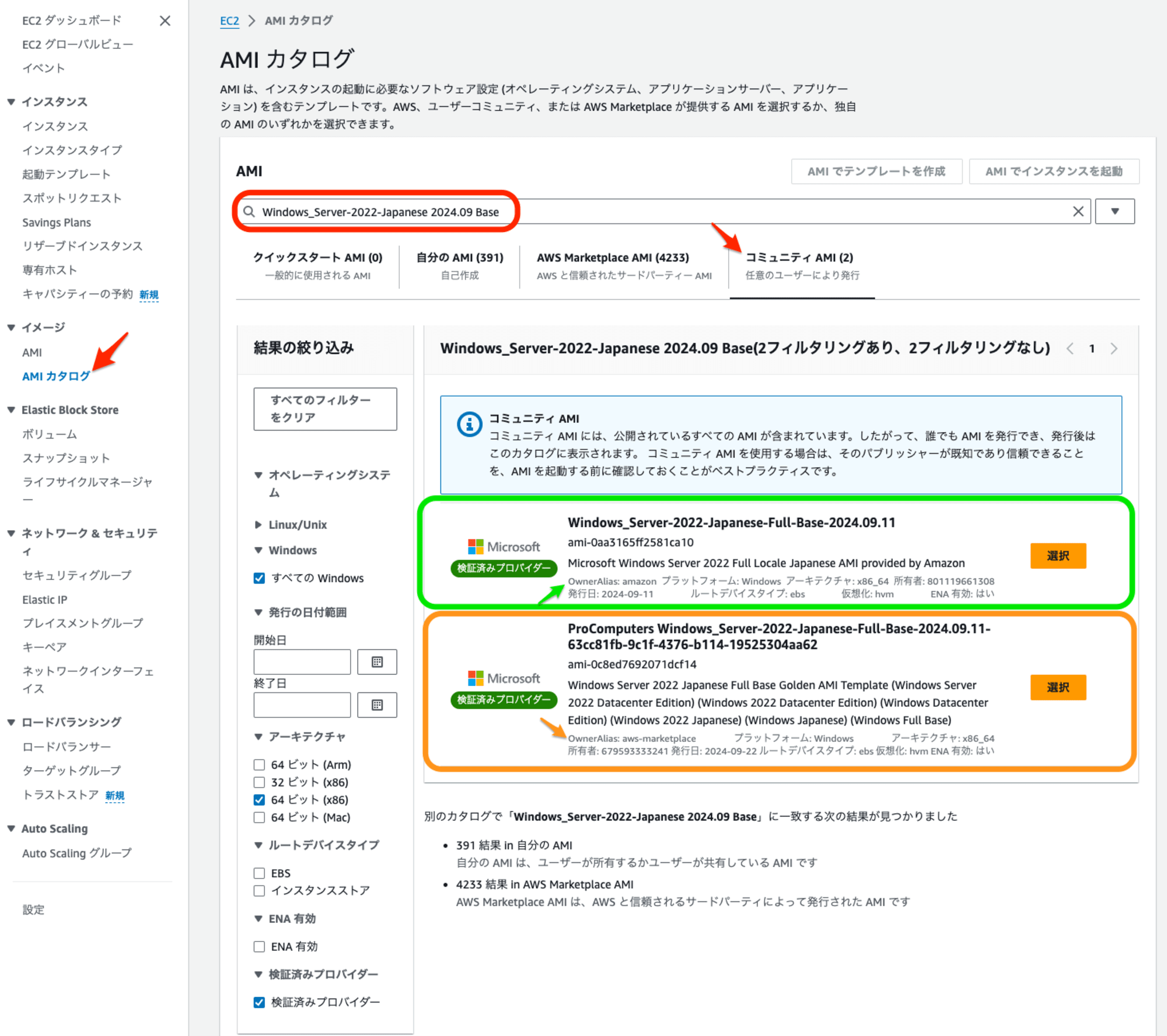Open ロードバランサー in the sidebar

point(66,747)
